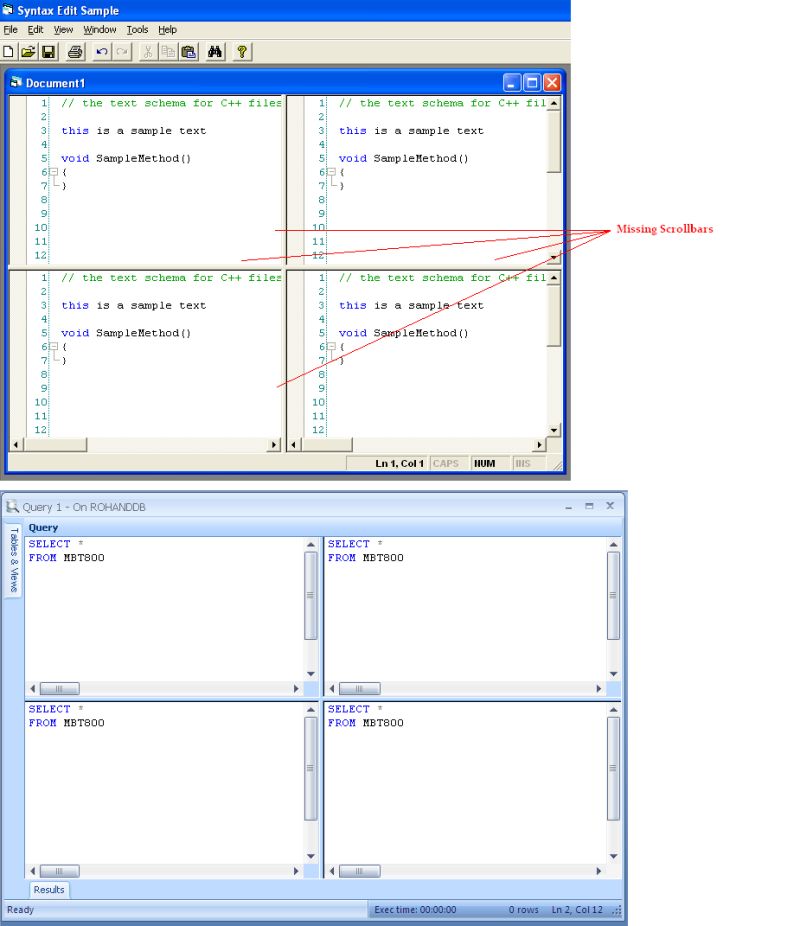Open the Tables & Views side tab
The image size is (800, 926).
point(14,559)
